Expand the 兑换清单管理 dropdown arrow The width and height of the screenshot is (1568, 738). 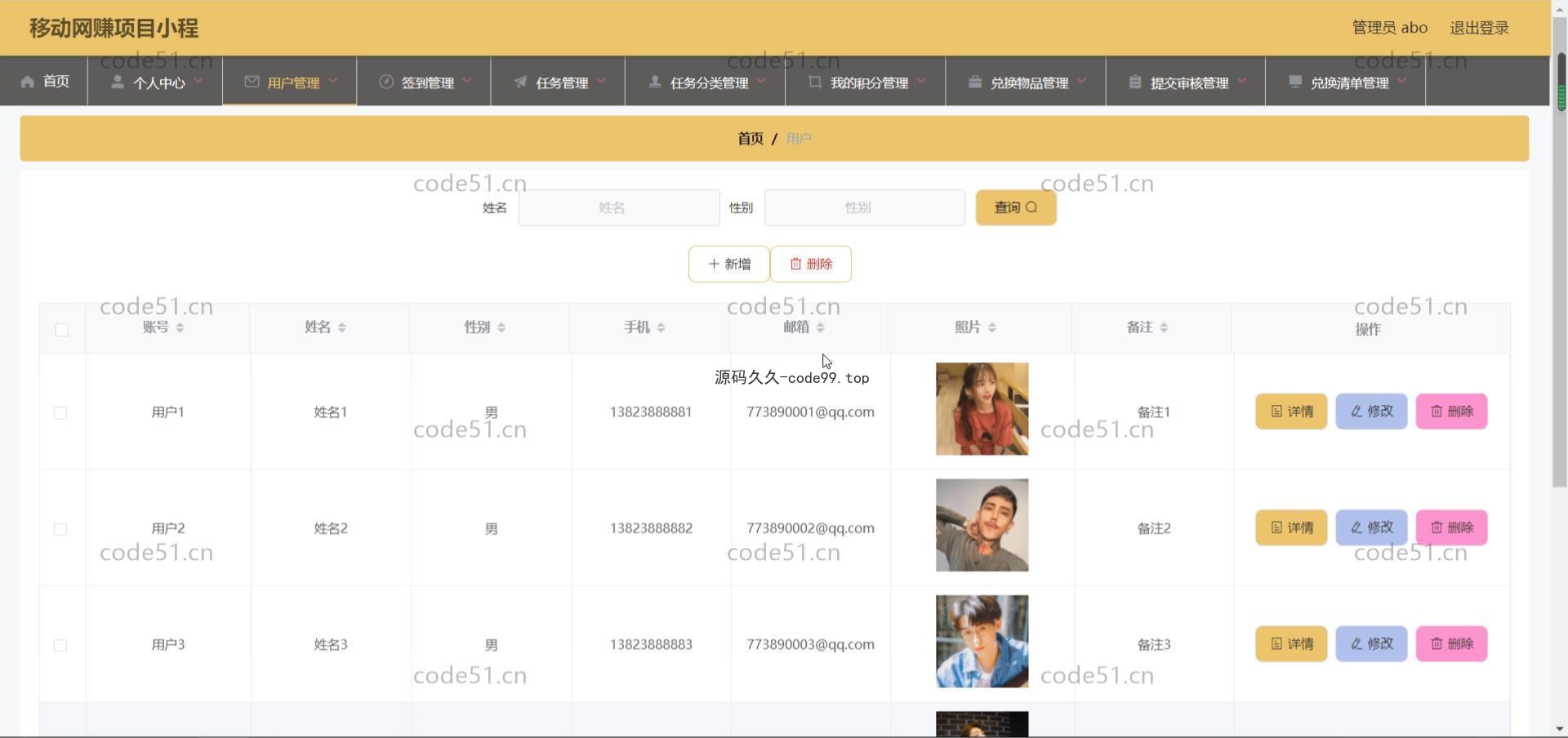pos(1402,81)
